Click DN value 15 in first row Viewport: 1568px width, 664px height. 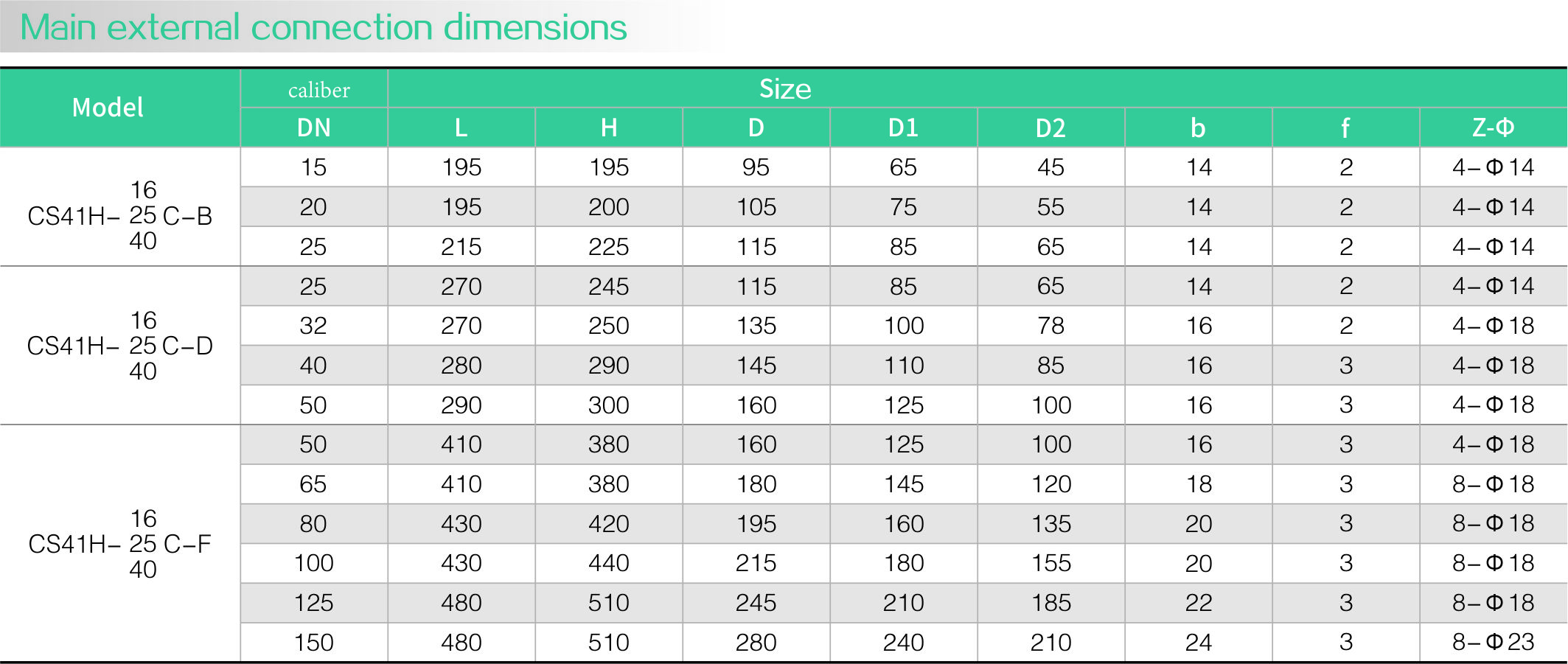coord(313,167)
